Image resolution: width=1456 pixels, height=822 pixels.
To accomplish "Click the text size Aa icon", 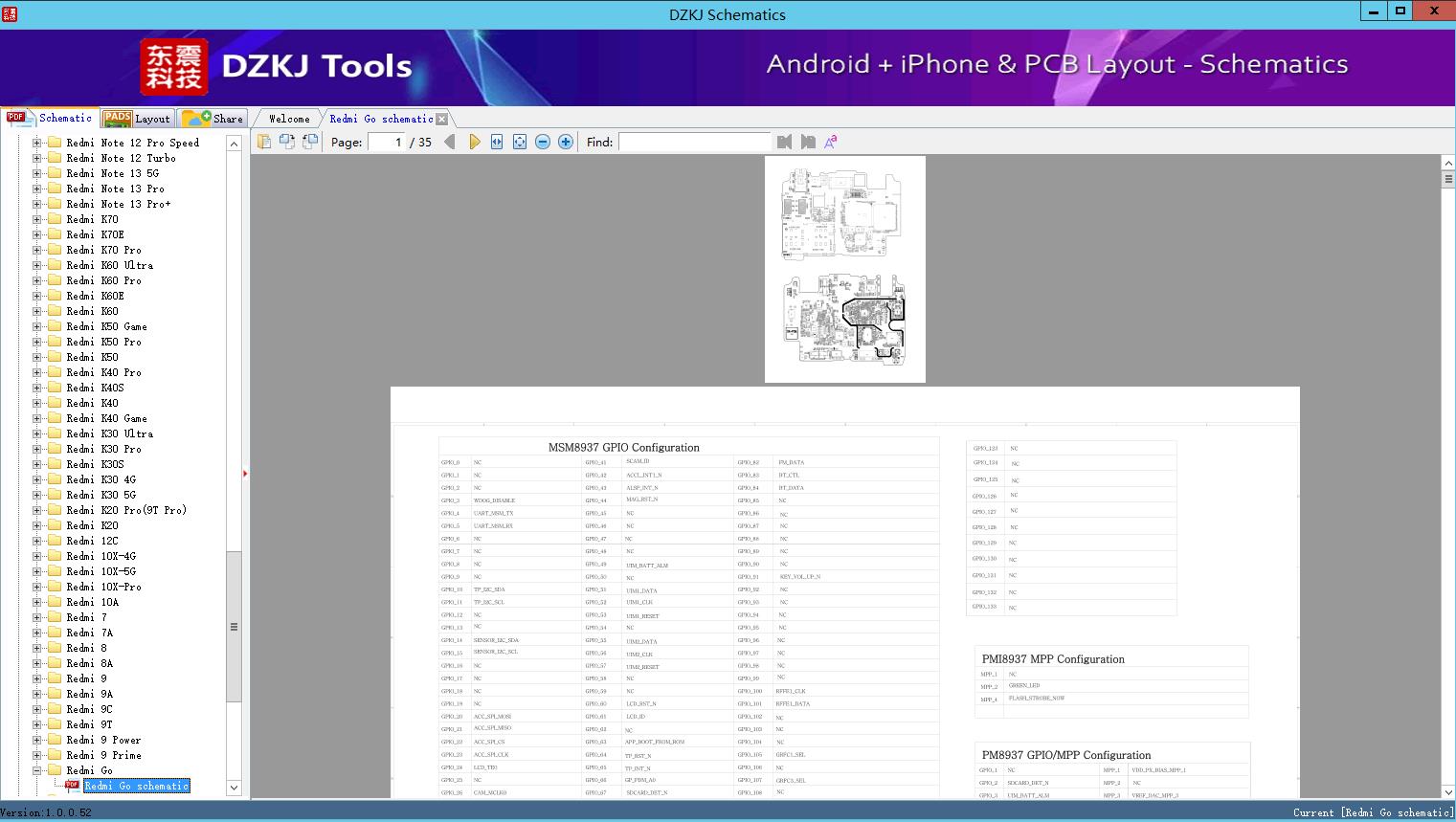I will coord(831,141).
